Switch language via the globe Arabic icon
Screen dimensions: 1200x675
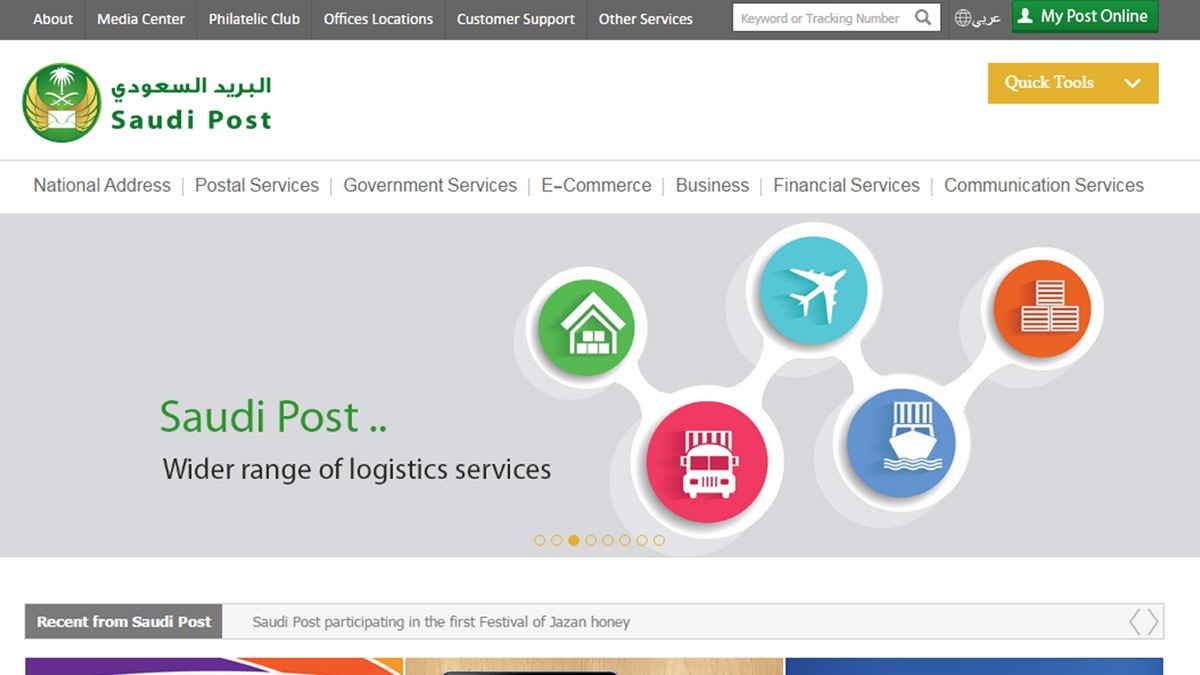coord(977,18)
